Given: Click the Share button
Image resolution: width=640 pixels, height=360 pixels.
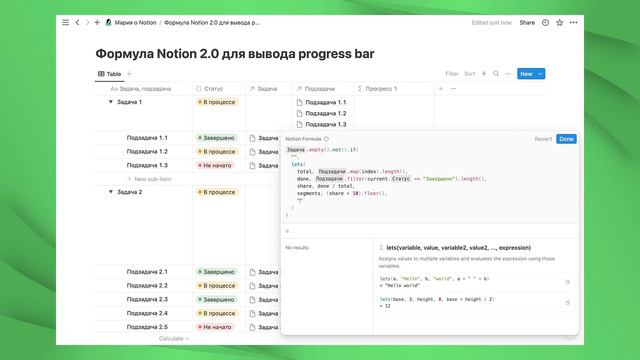Looking at the screenshot, I should 527,22.
